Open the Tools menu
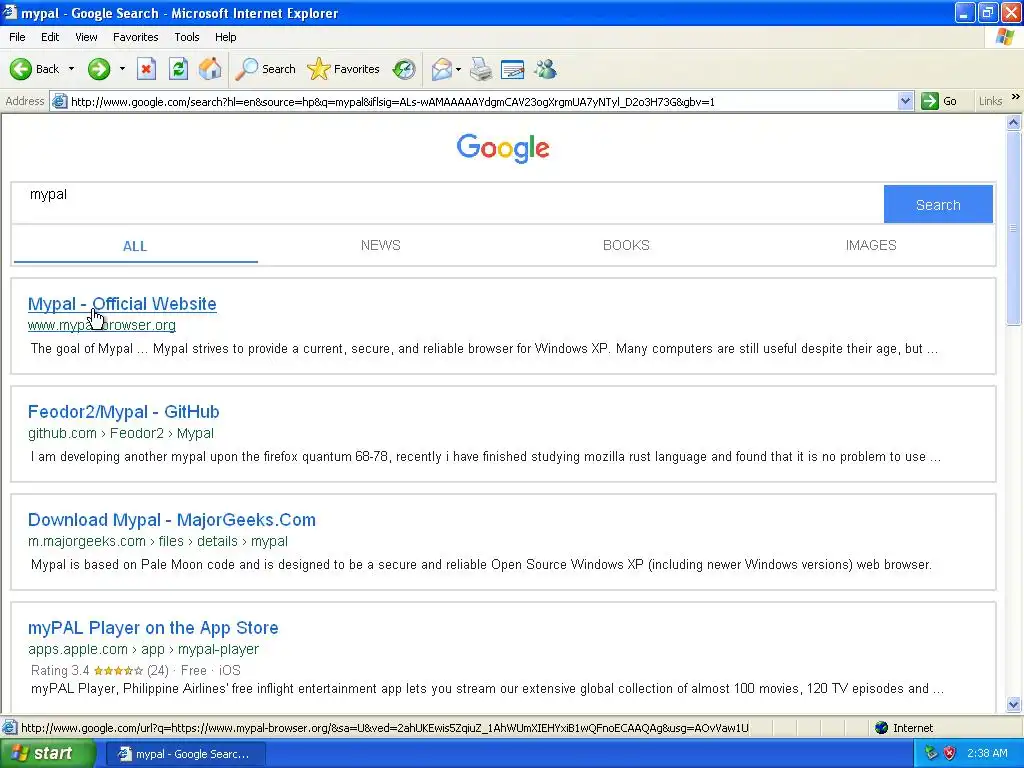 (187, 37)
